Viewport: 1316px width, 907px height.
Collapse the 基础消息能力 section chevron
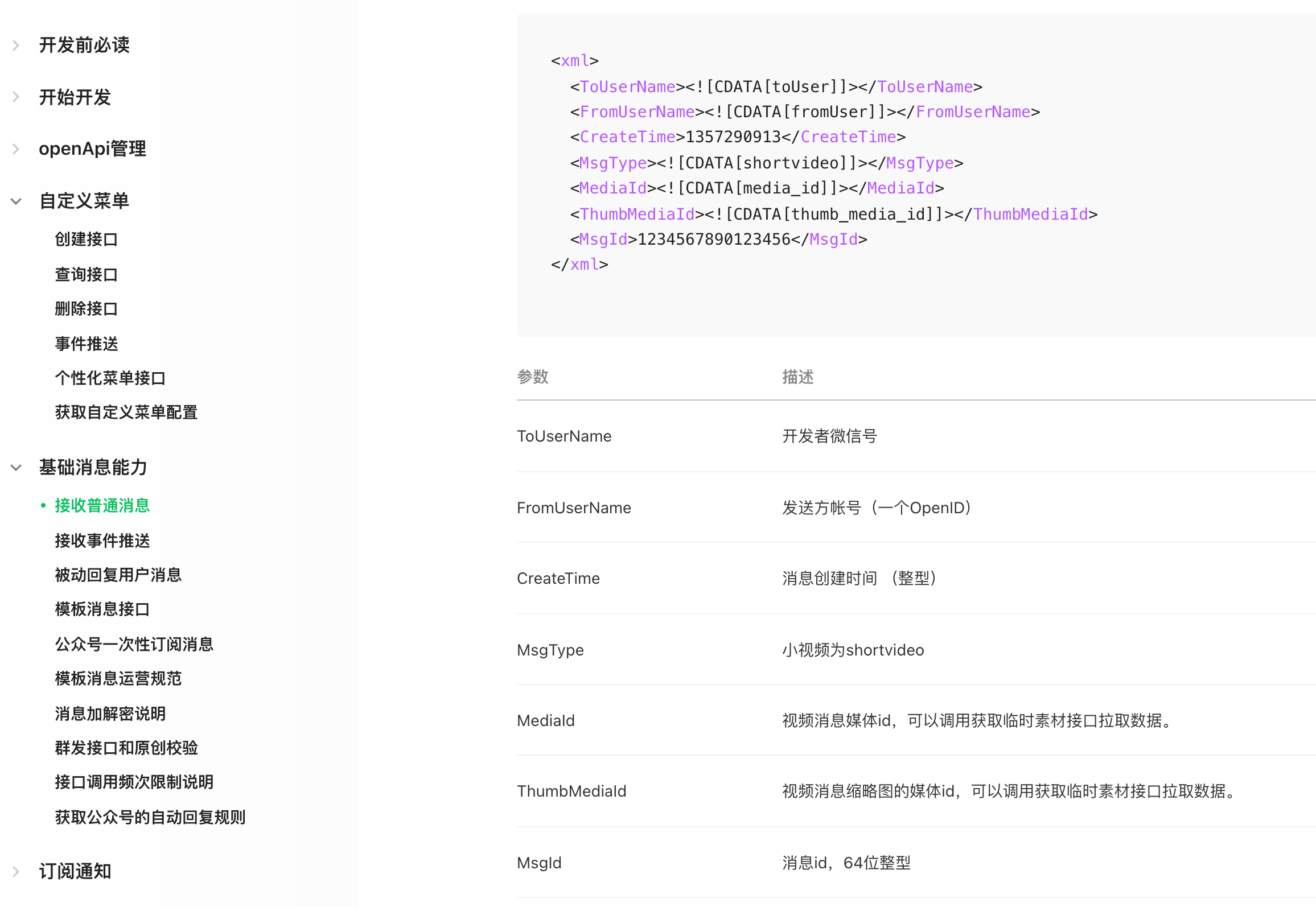pyautogui.click(x=16, y=468)
